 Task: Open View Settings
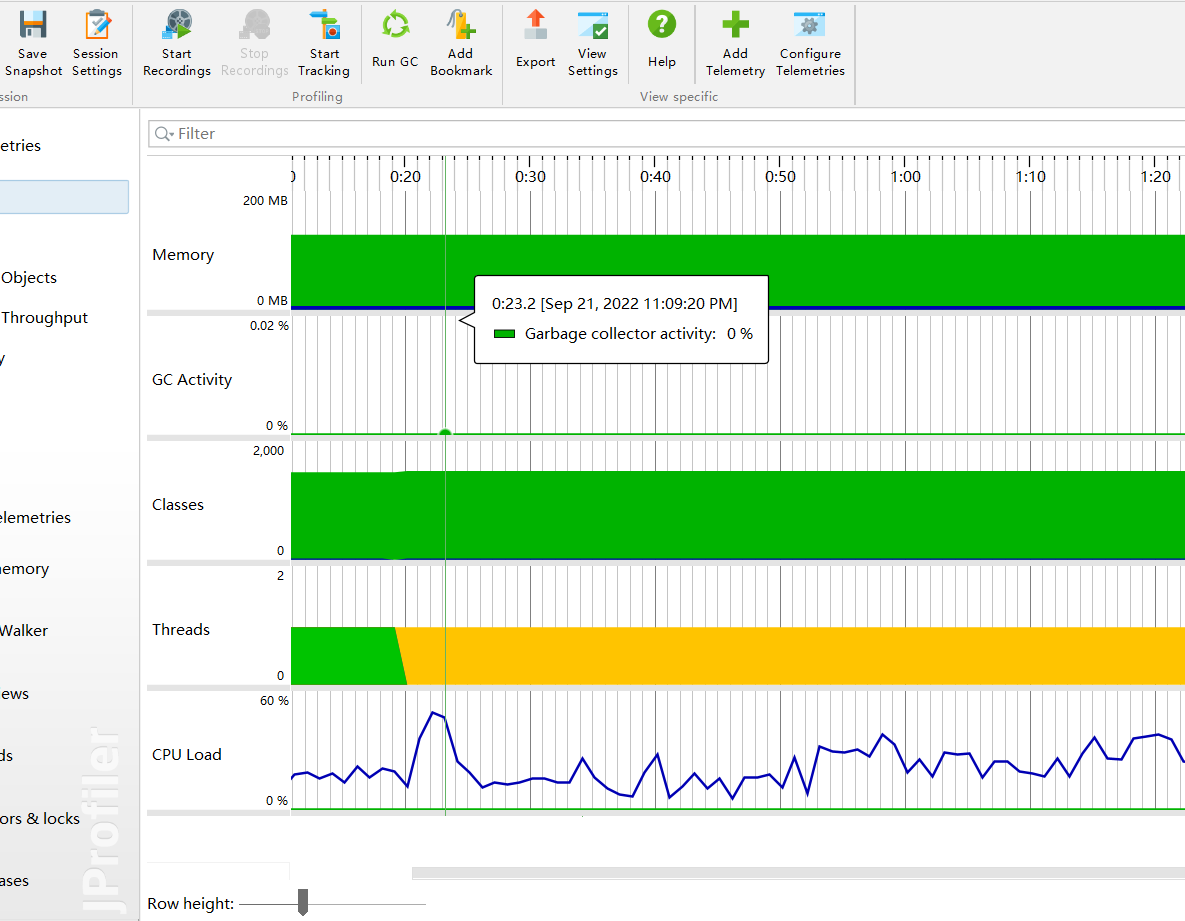592,26
